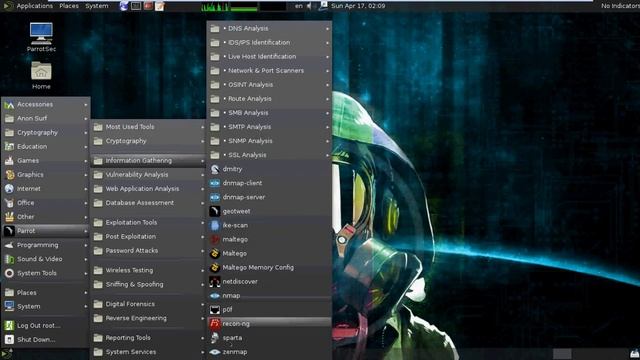Open Reverse Engineering submenu
This screenshot has height=360, width=640.
click(x=148, y=318)
